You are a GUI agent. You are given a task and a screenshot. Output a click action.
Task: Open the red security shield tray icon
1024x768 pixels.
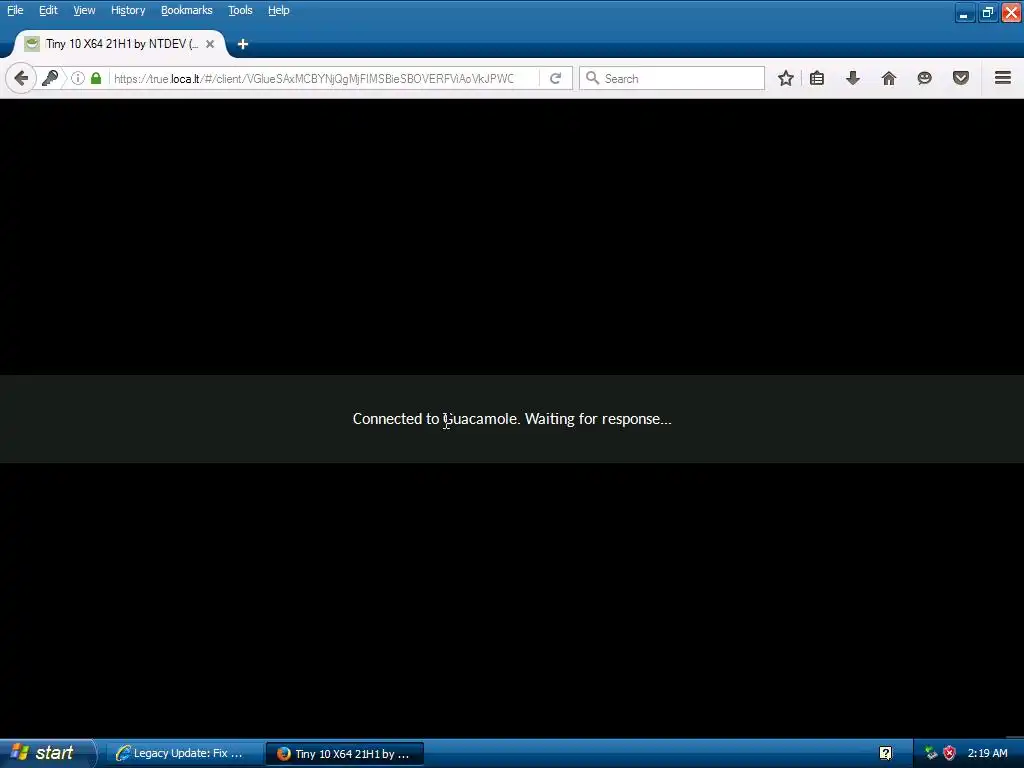949,754
